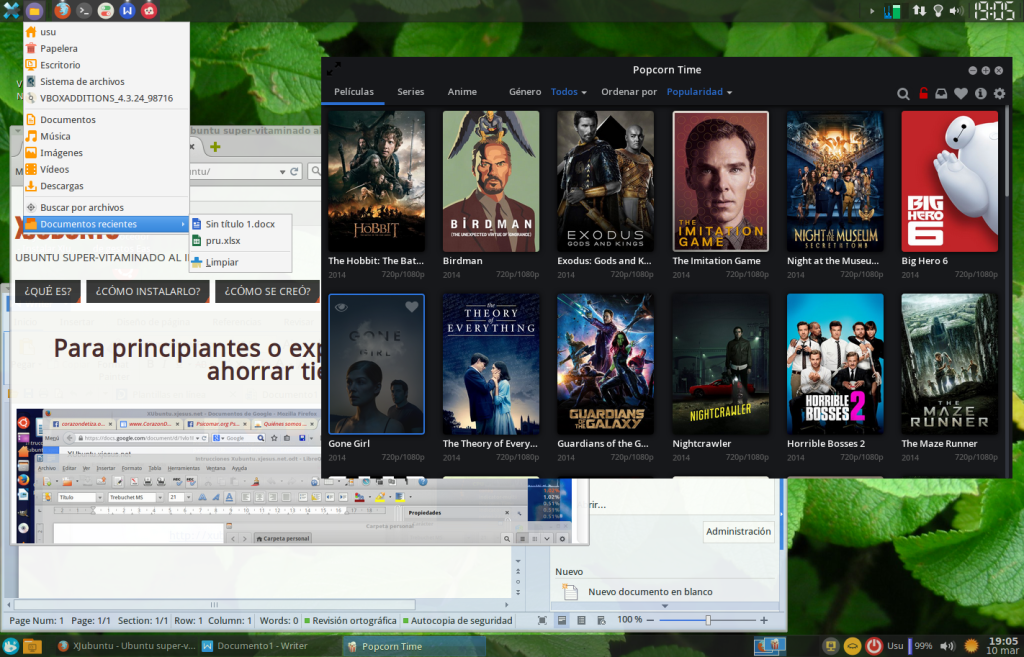Expand the Documentos recientes submenu
The height and width of the screenshot is (657, 1024).
click(x=106, y=224)
